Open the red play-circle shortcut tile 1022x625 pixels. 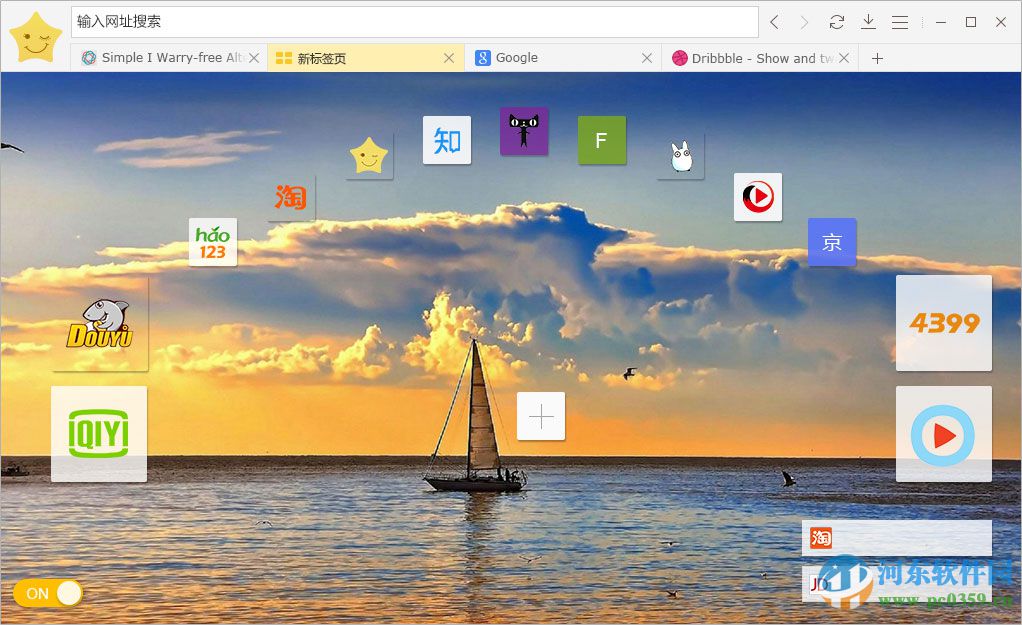coord(758,197)
